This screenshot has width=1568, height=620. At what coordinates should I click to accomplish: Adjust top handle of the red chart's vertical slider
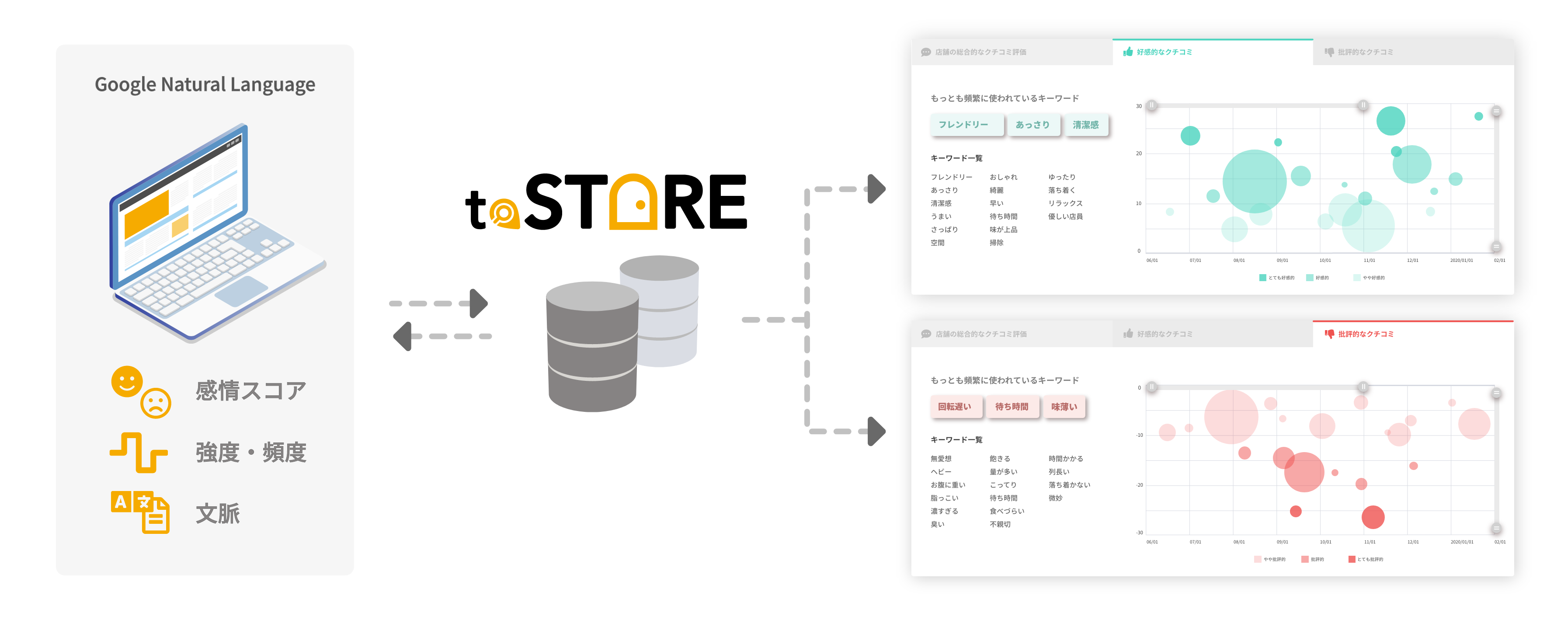click(x=1496, y=394)
